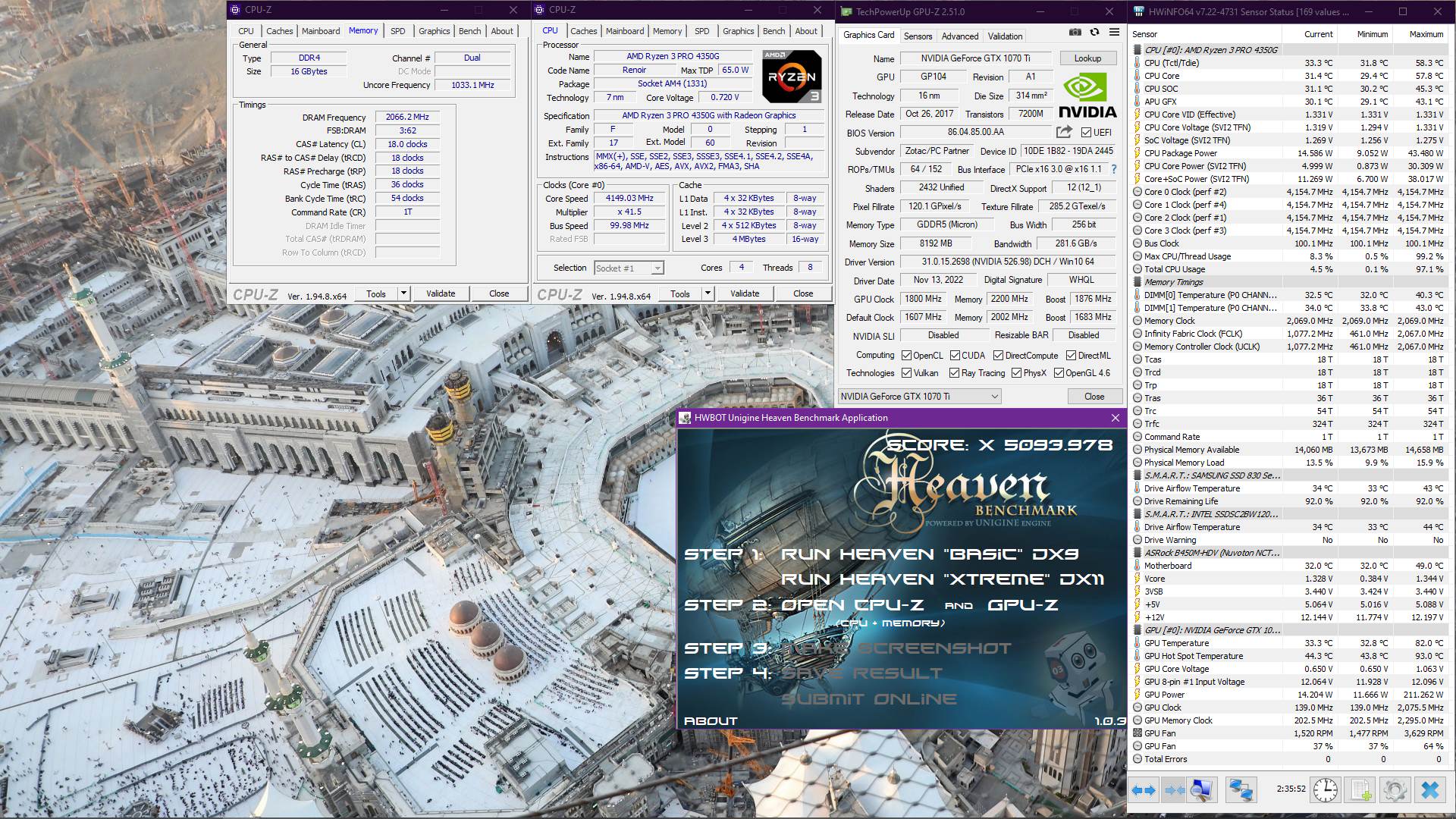The width and height of the screenshot is (1456, 819).
Task: Click the bus interface question mark help icon
Action: 1113,169
